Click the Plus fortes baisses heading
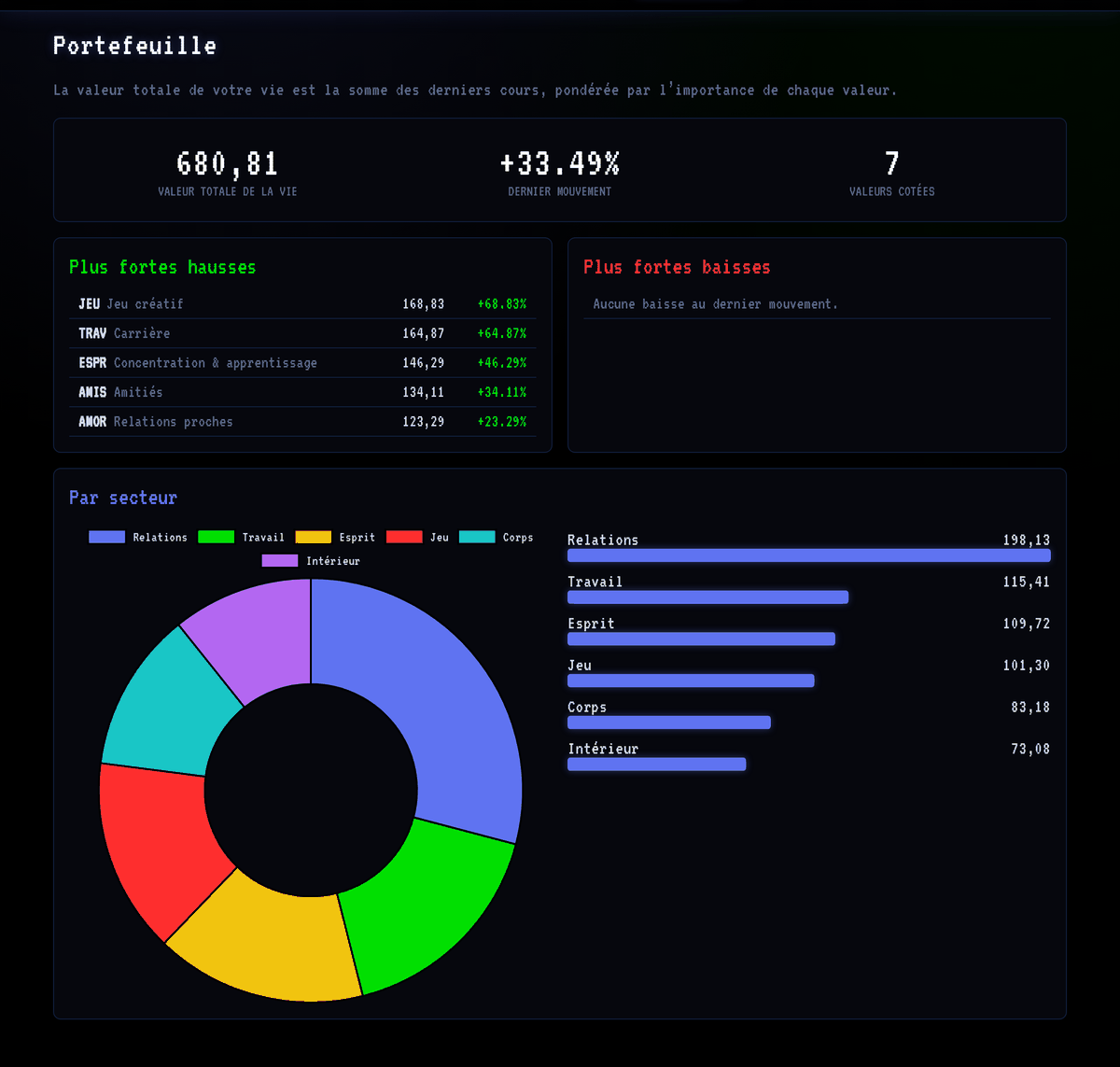The height and width of the screenshot is (1067, 1120). pyautogui.click(x=678, y=267)
